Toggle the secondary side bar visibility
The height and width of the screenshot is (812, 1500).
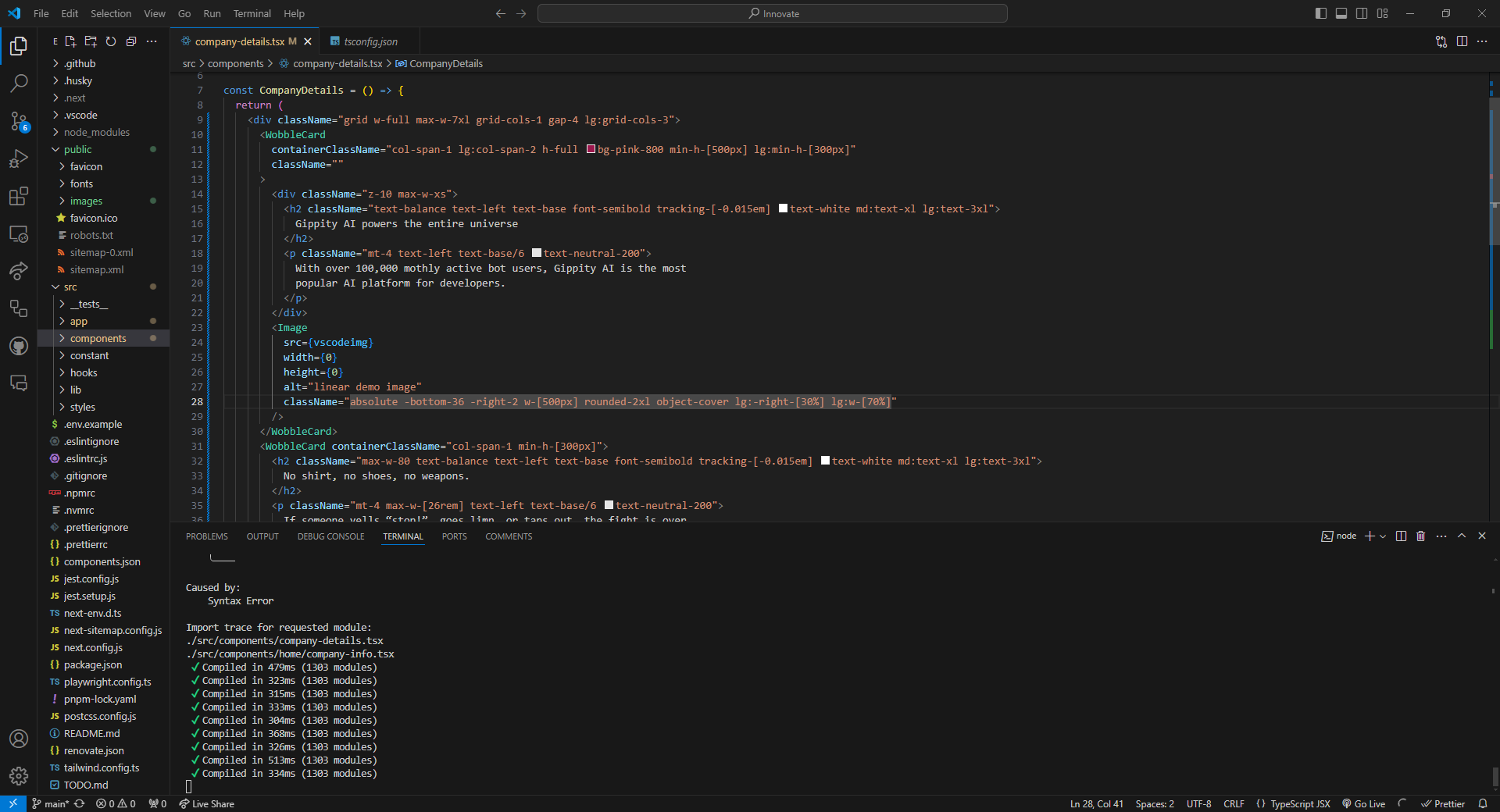pyautogui.click(x=1362, y=13)
